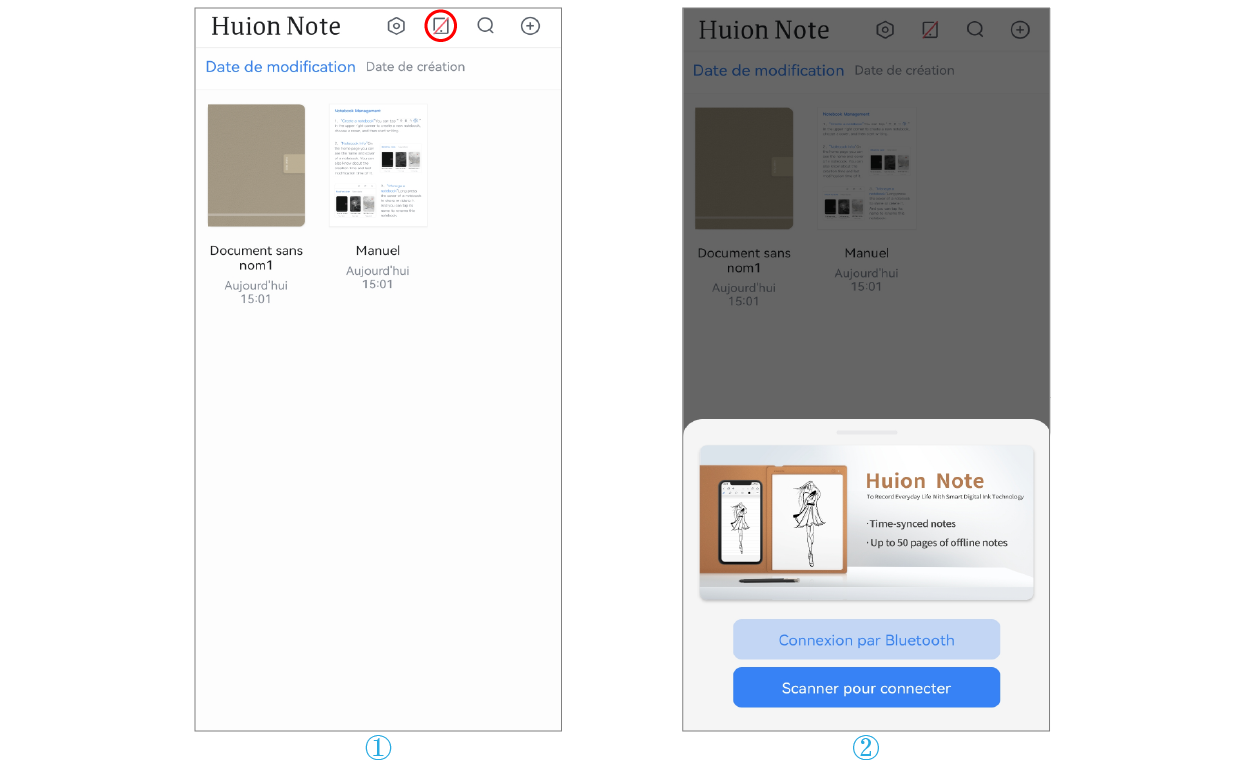Click dimmed Document sans nom1 cover in screen ②
Viewport: 1238px width, 768px height.
point(744,168)
